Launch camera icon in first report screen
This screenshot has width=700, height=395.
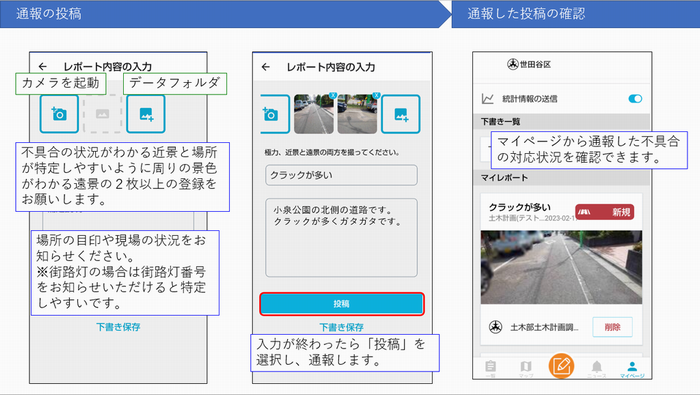coord(59,114)
